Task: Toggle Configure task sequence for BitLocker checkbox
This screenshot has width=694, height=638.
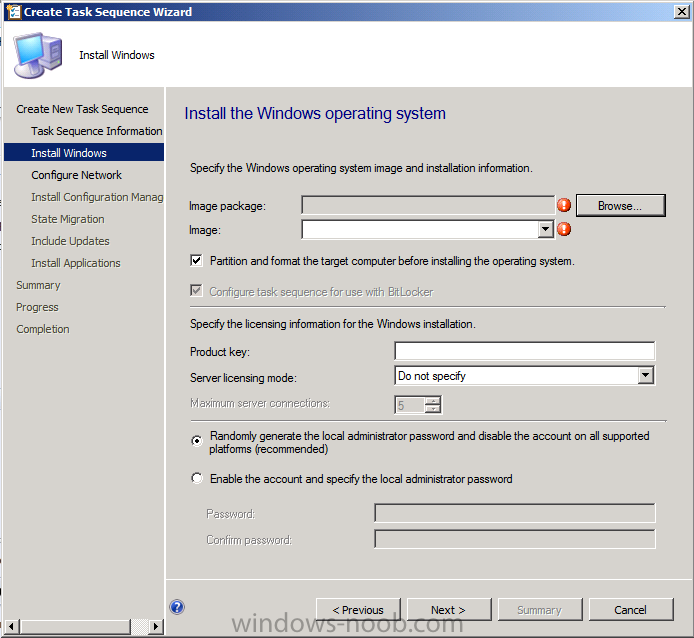Action: point(196,291)
